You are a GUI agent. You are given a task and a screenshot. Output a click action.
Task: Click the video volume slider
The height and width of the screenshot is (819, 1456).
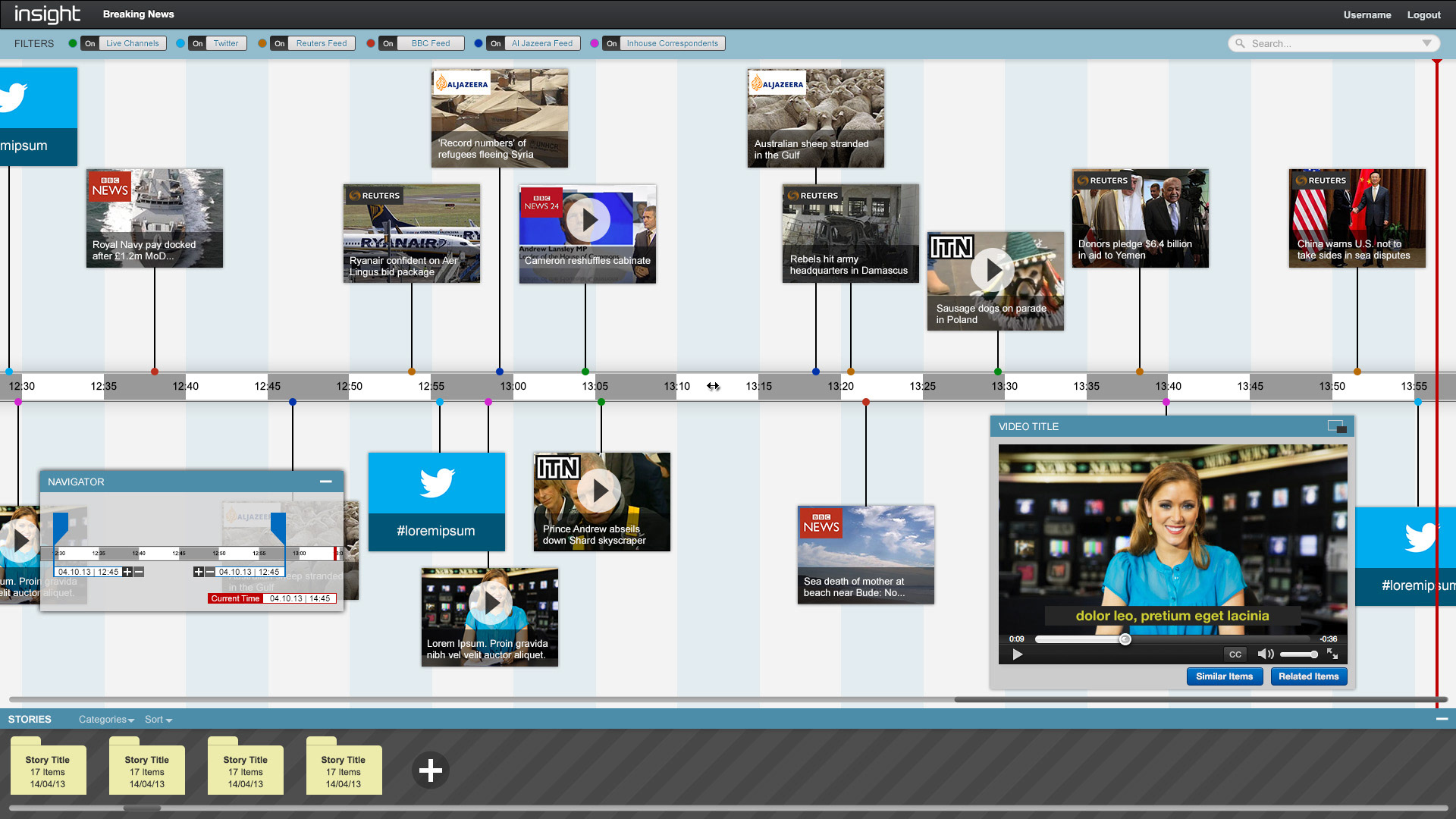(x=1299, y=654)
